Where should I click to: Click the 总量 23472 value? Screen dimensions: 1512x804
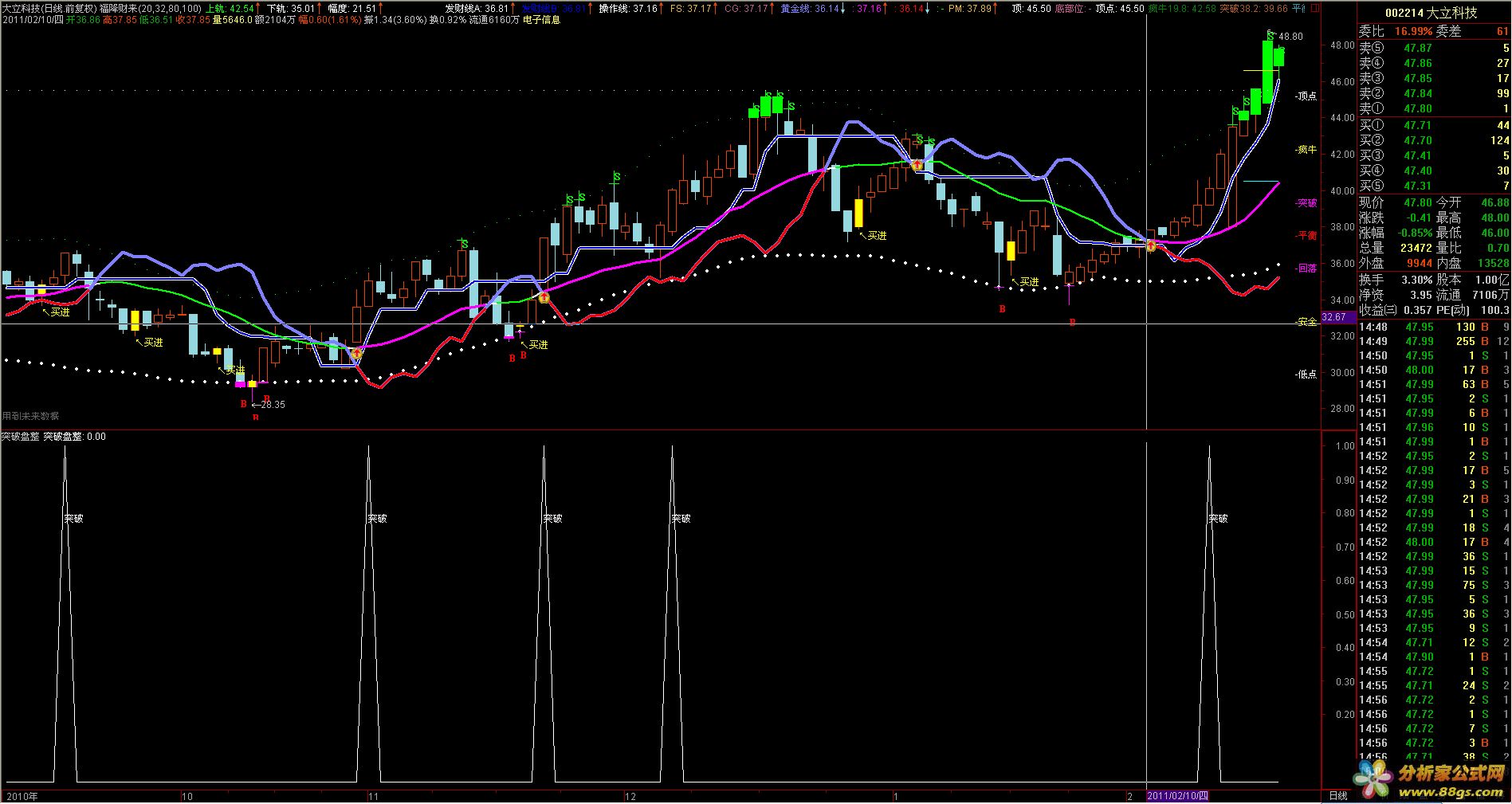click(1396, 248)
